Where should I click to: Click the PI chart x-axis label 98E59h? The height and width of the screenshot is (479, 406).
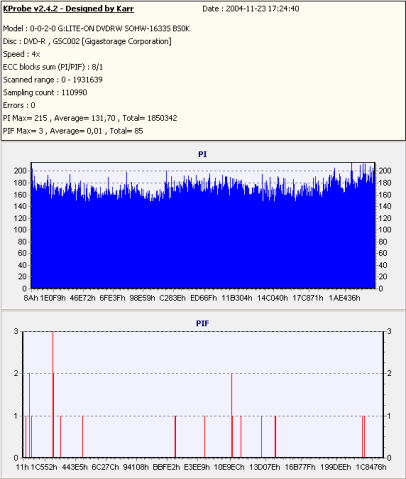(142, 298)
